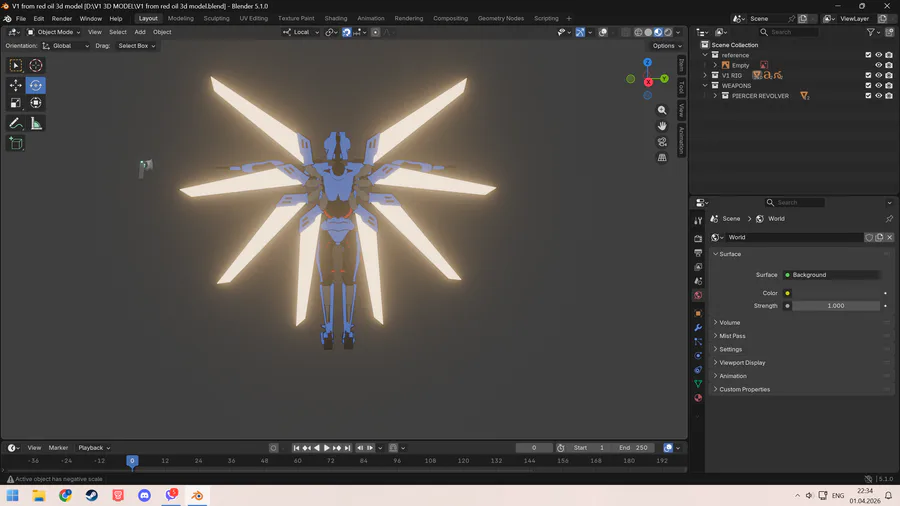Switch to the Geometry Nodes workspace tab

pyautogui.click(x=501, y=18)
